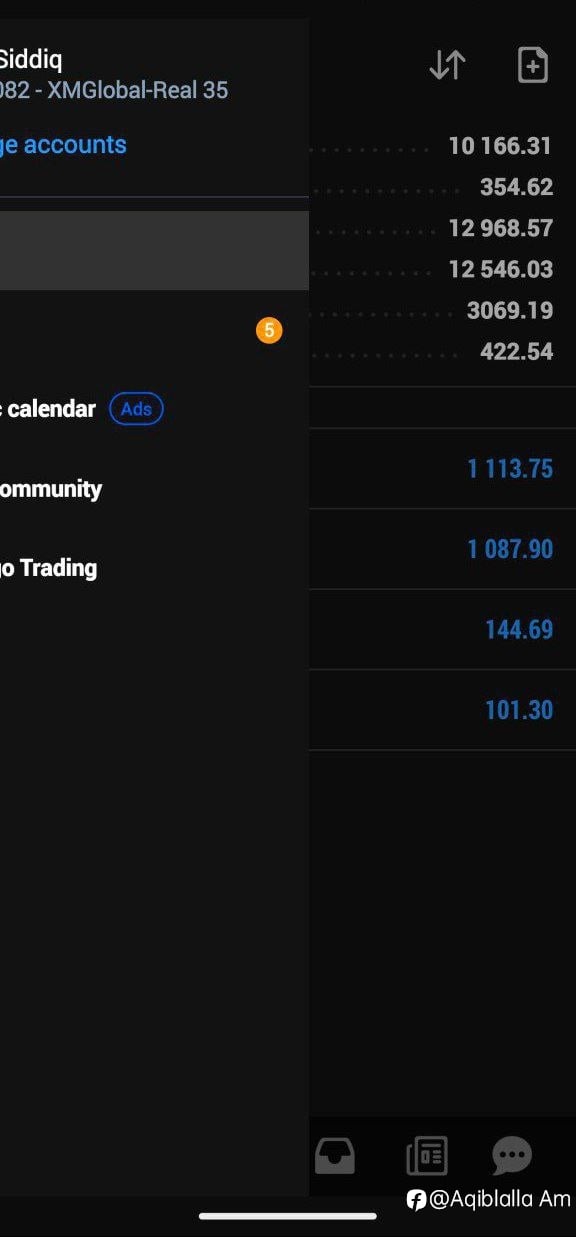Select the highlighted gray menu row
576x1237 pixels.
coord(154,251)
